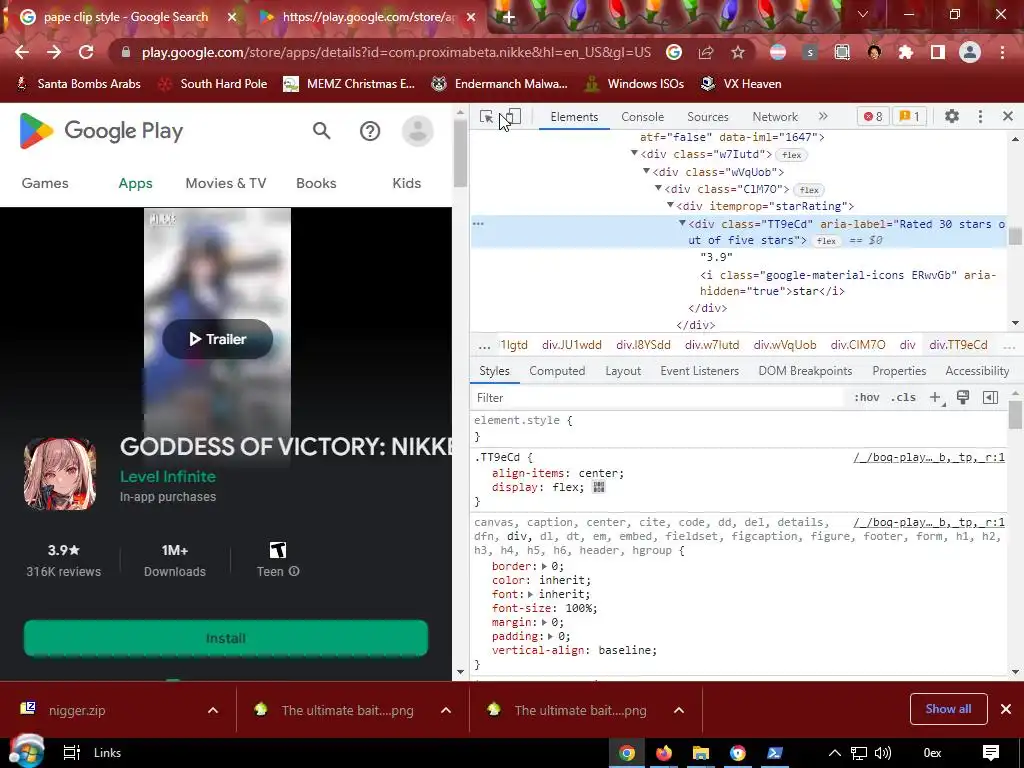
Task: Toggle the :hov element state panel
Action: tap(866, 398)
